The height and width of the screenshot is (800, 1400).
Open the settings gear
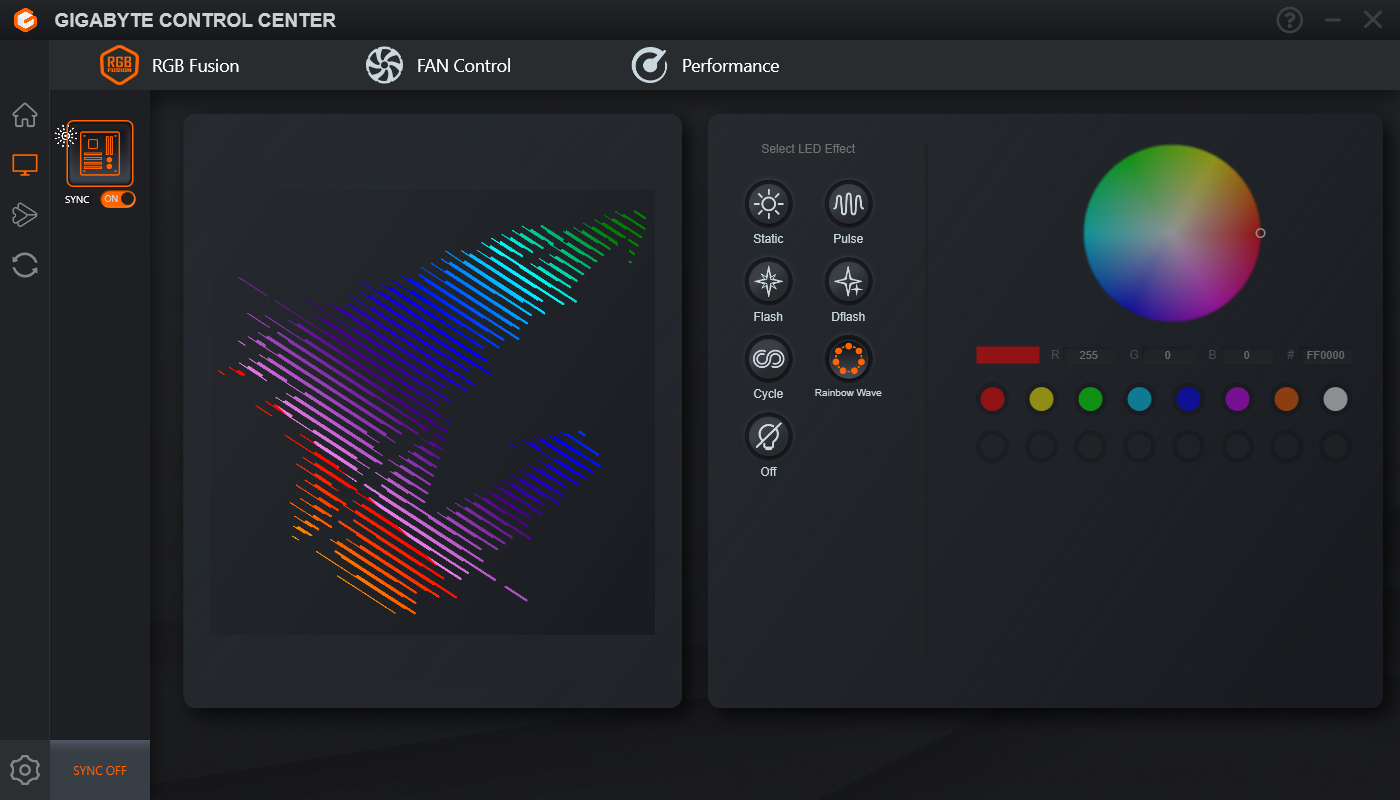click(25, 770)
